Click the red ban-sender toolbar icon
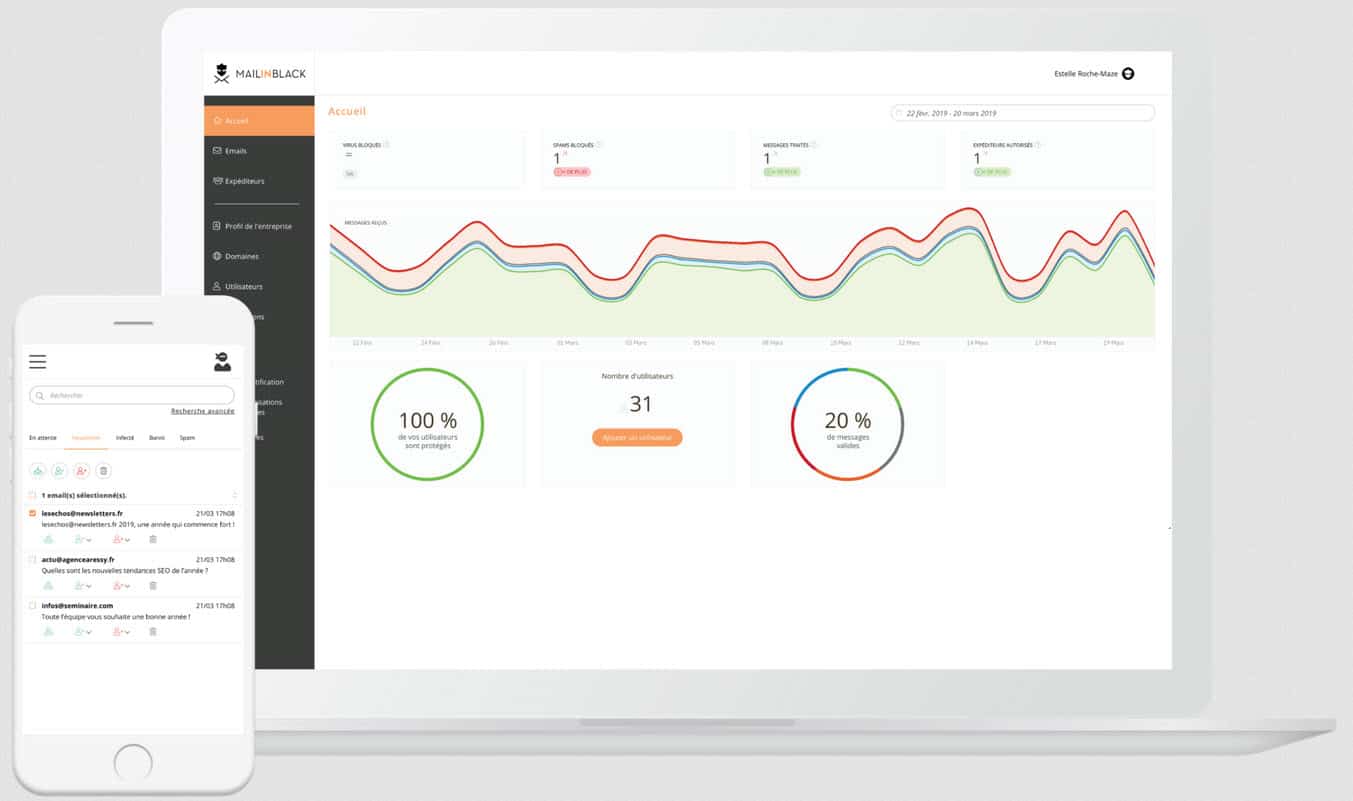 coord(82,470)
